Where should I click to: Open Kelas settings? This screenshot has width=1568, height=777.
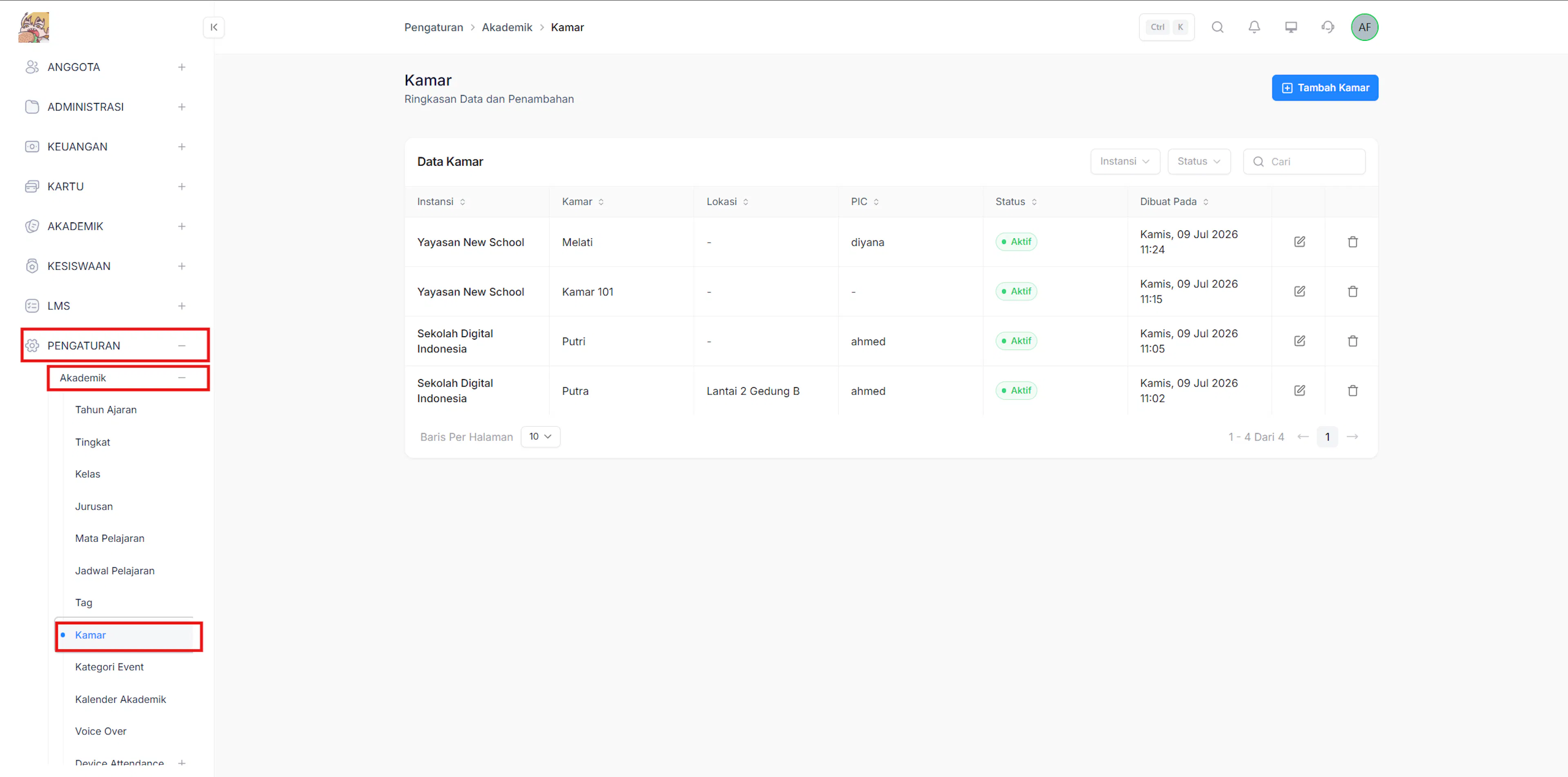tap(88, 474)
